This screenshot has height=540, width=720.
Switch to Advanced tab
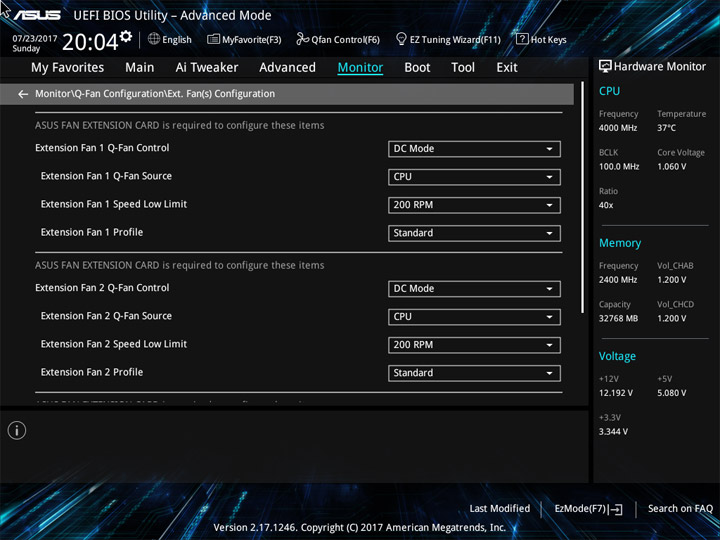[x=287, y=68]
